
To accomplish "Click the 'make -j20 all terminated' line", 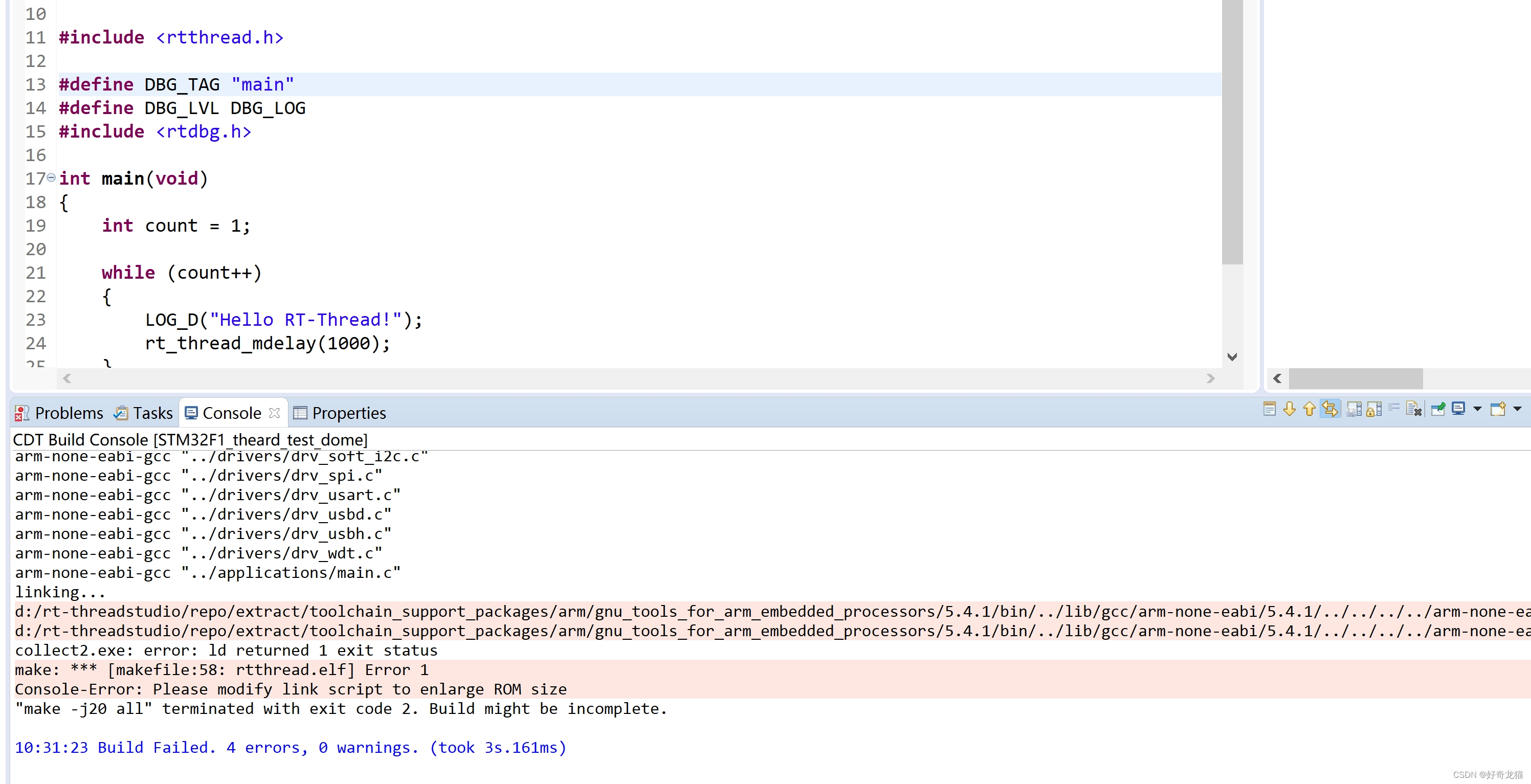I will [x=341, y=708].
